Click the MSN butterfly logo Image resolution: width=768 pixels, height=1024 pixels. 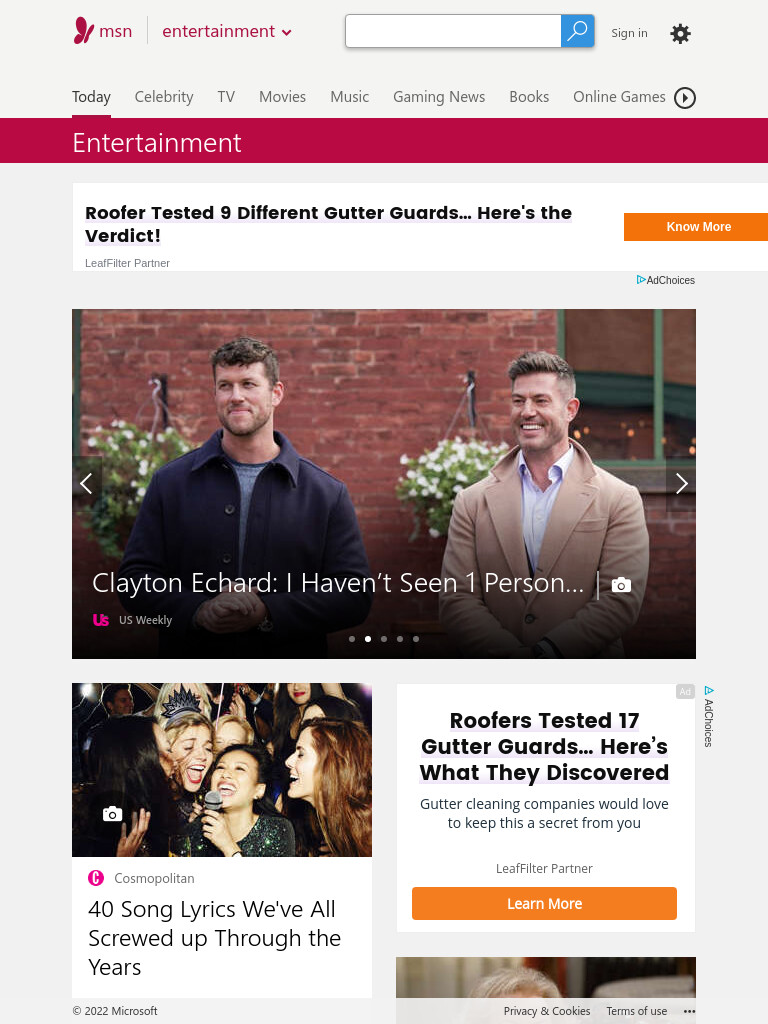pyautogui.click(x=84, y=31)
